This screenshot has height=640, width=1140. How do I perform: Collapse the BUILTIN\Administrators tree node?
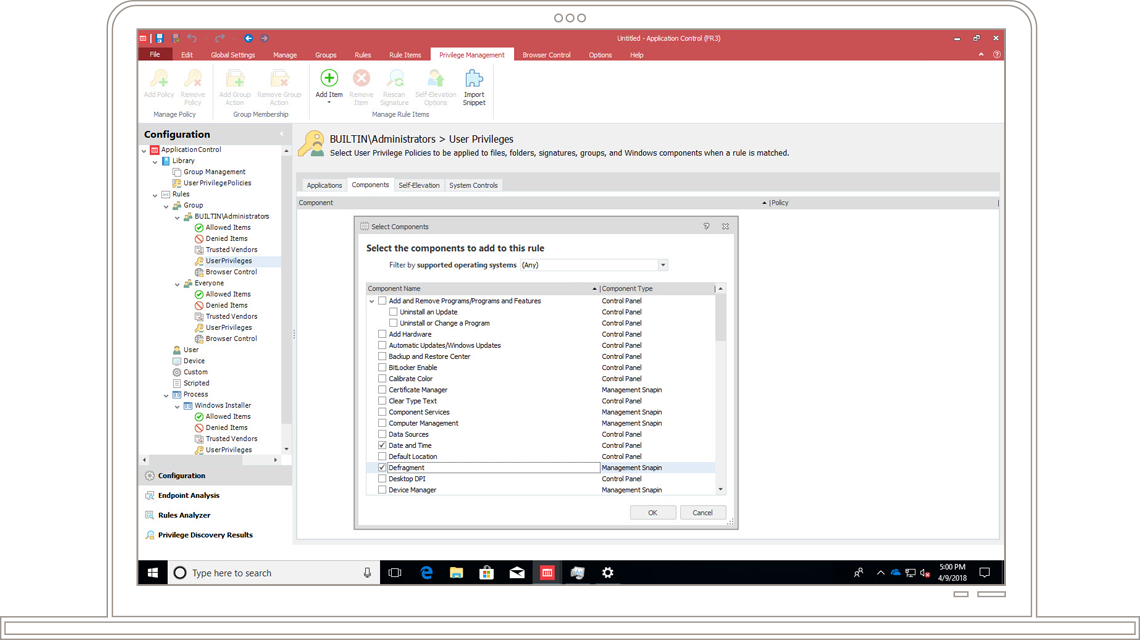click(x=177, y=217)
